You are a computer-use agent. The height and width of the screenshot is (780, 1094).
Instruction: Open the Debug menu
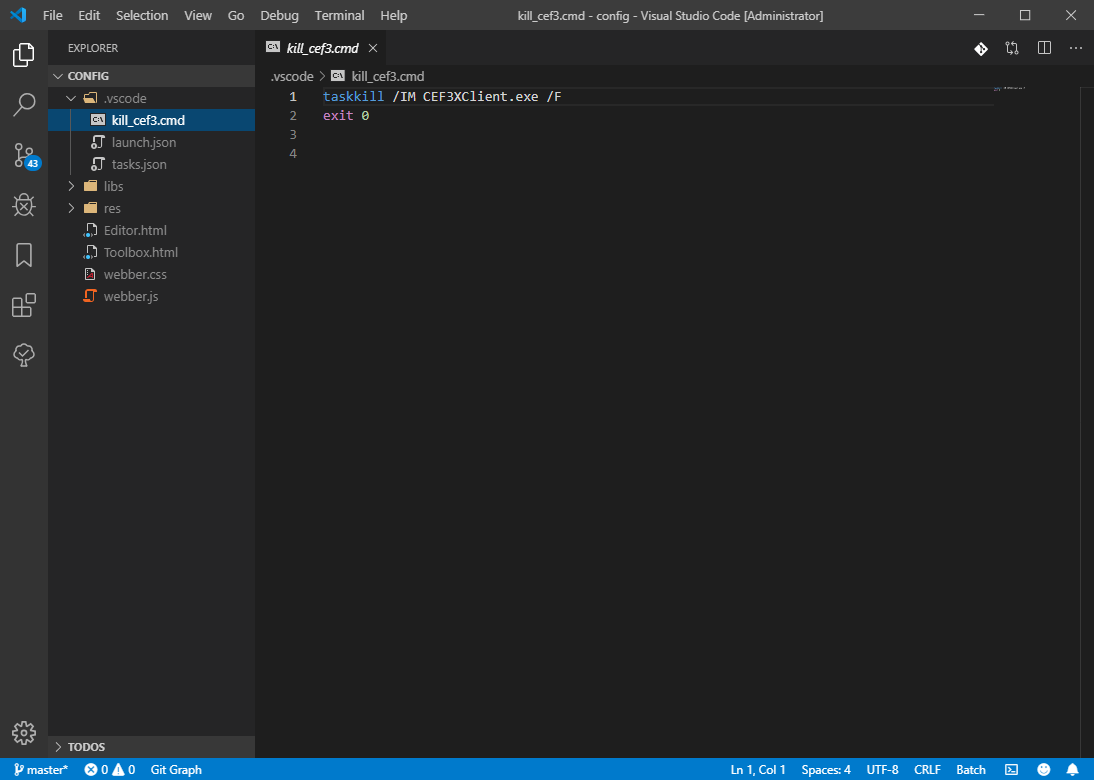(x=279, y=15)
